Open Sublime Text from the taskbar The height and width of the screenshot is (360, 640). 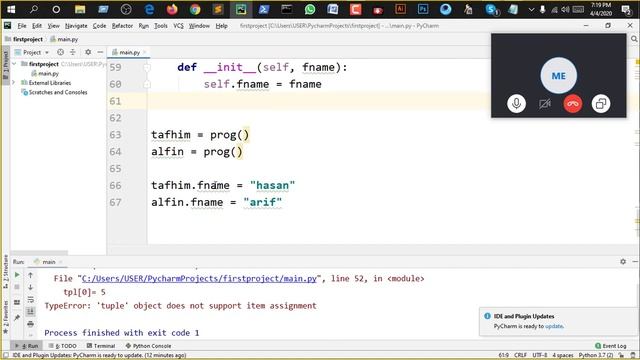(x=218, y=9)
